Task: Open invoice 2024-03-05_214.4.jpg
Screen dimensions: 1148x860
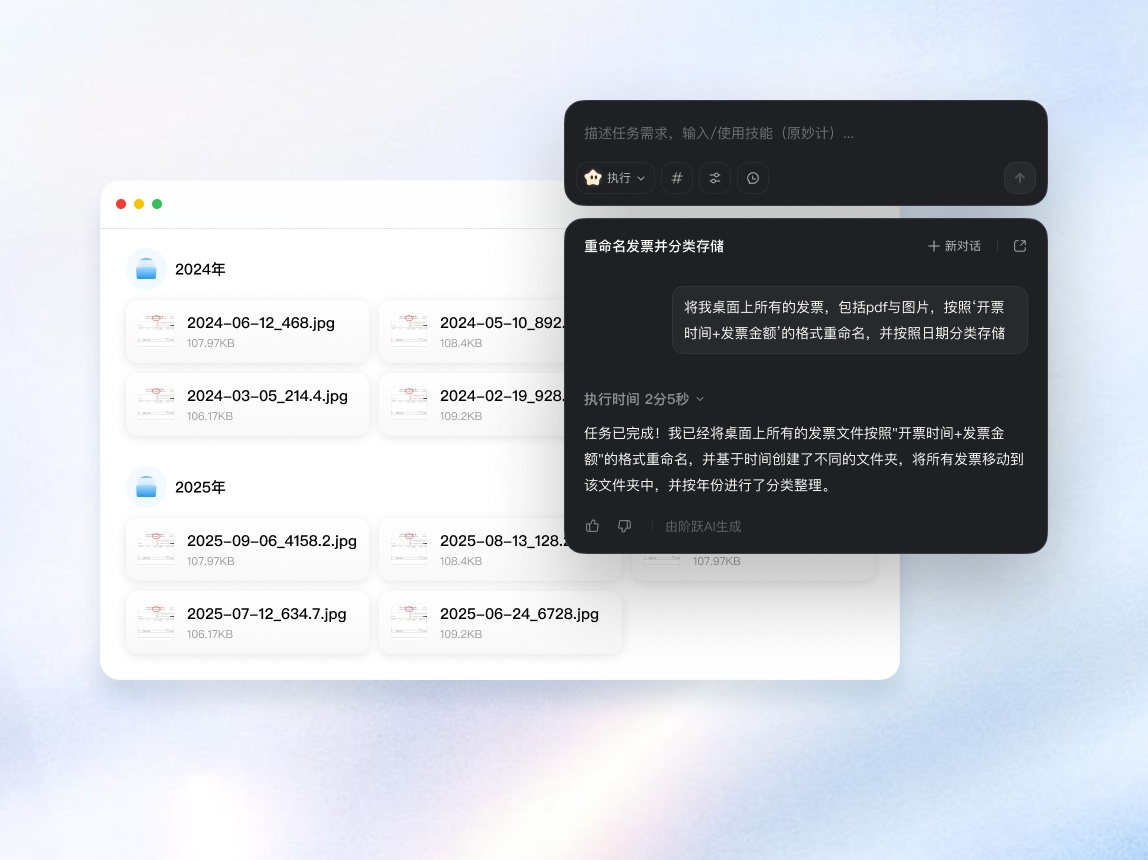Action: [x=247, y=404]
